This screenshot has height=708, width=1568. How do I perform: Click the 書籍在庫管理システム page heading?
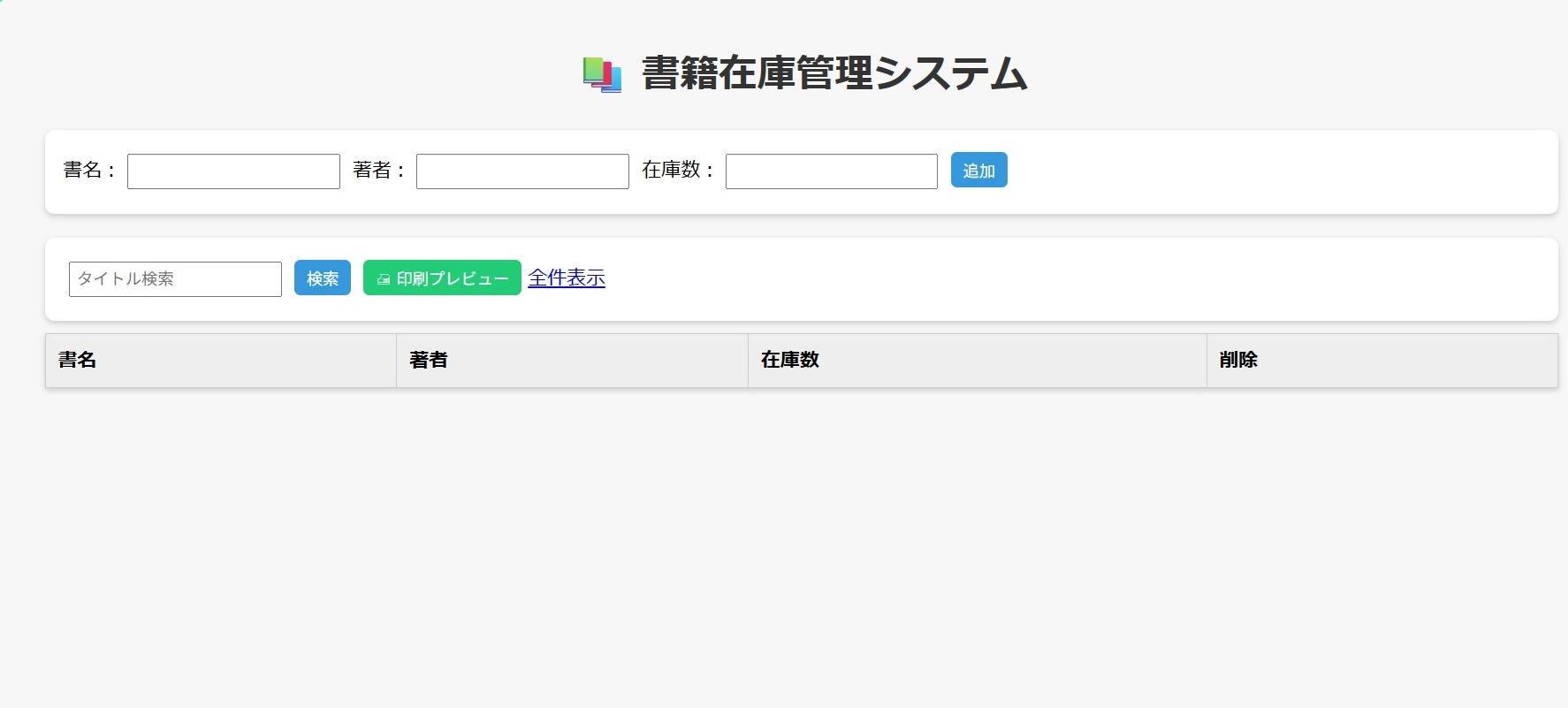(833, 73)
